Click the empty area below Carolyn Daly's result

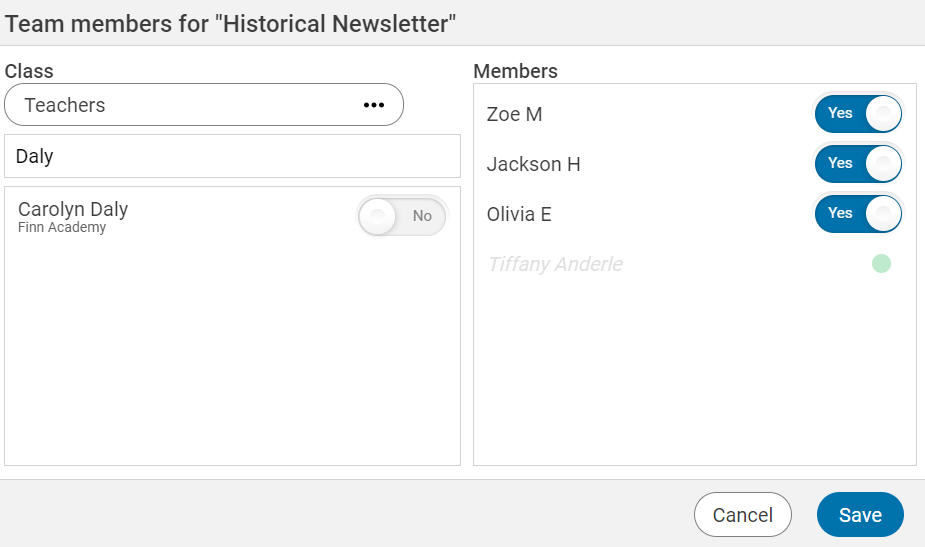coord(232,350)
